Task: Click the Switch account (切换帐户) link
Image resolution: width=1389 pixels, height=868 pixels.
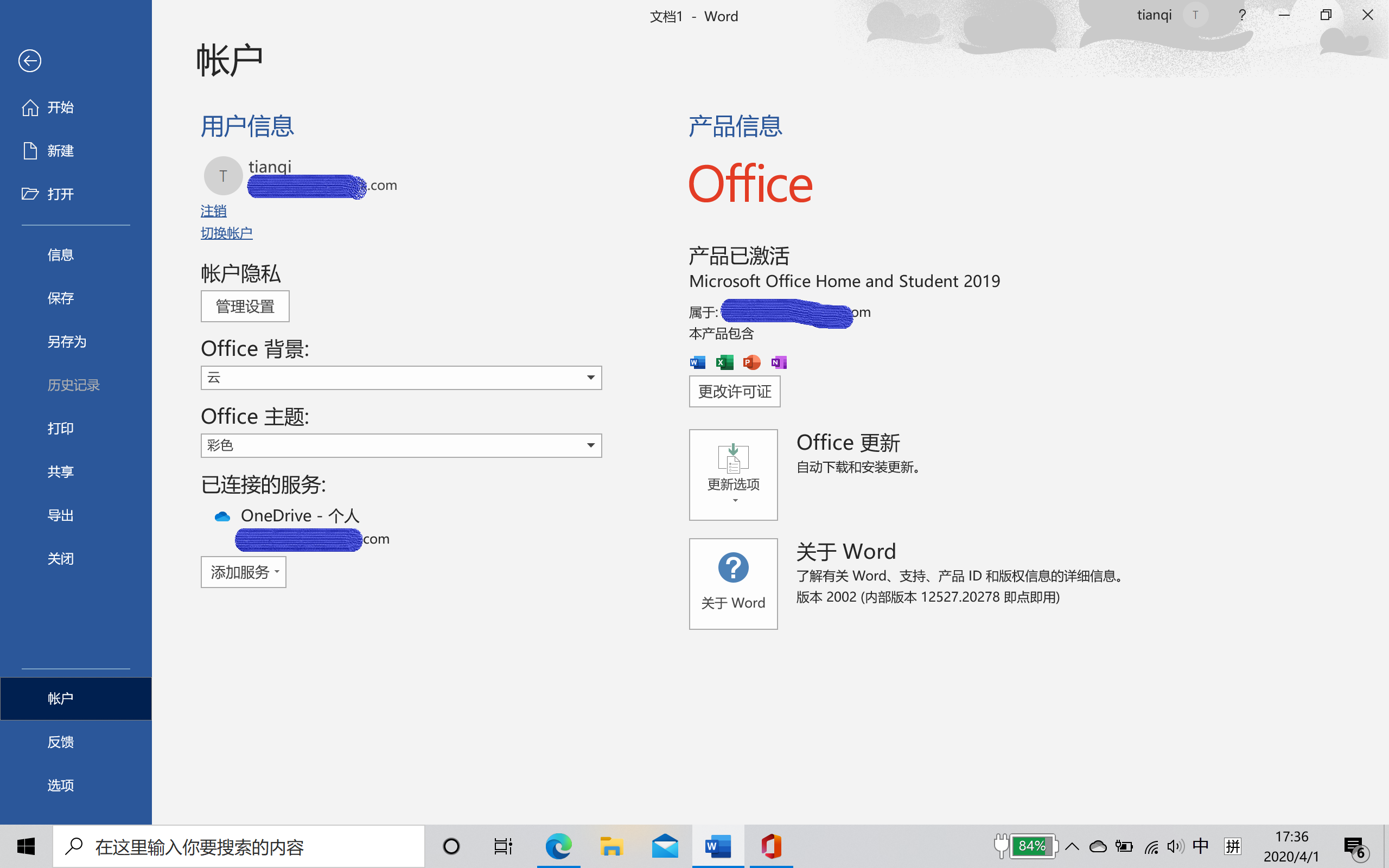Action: pyautogui.click(x=226, y=233)
